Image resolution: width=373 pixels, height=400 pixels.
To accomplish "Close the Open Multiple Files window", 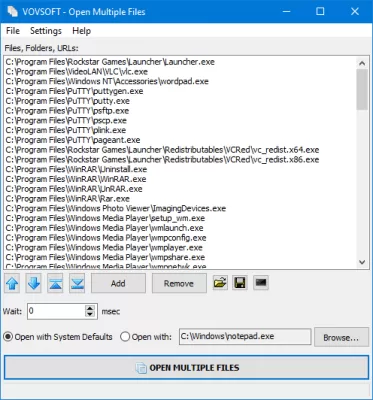I will tap(354, 12).
